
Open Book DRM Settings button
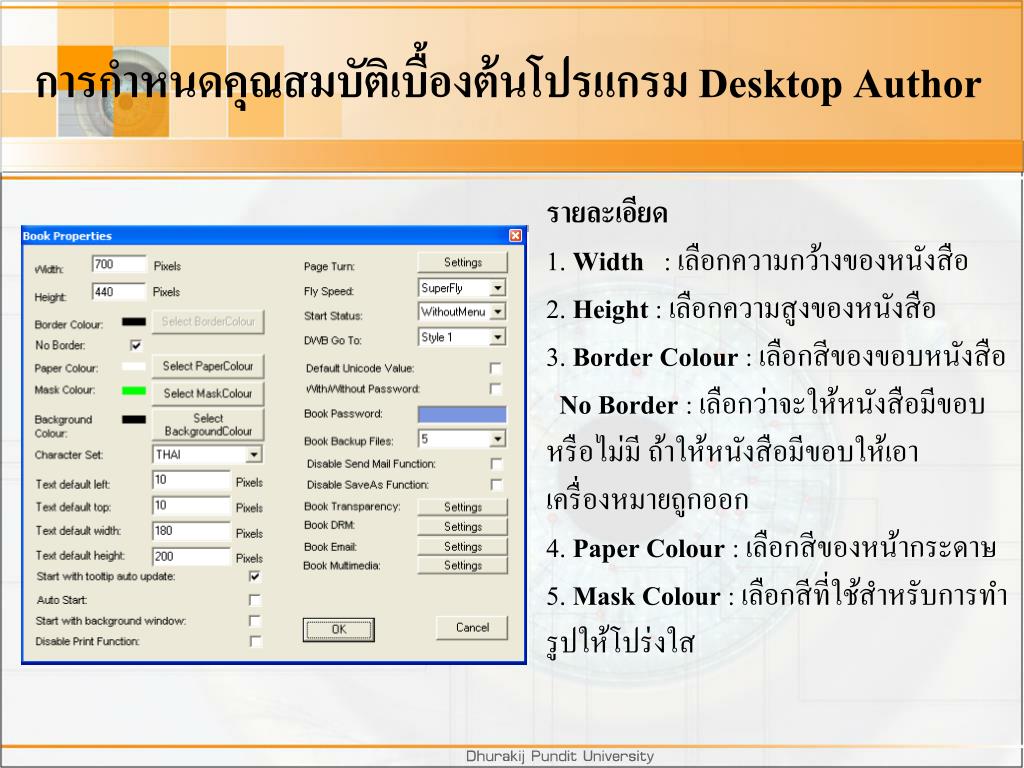(462, 526)
